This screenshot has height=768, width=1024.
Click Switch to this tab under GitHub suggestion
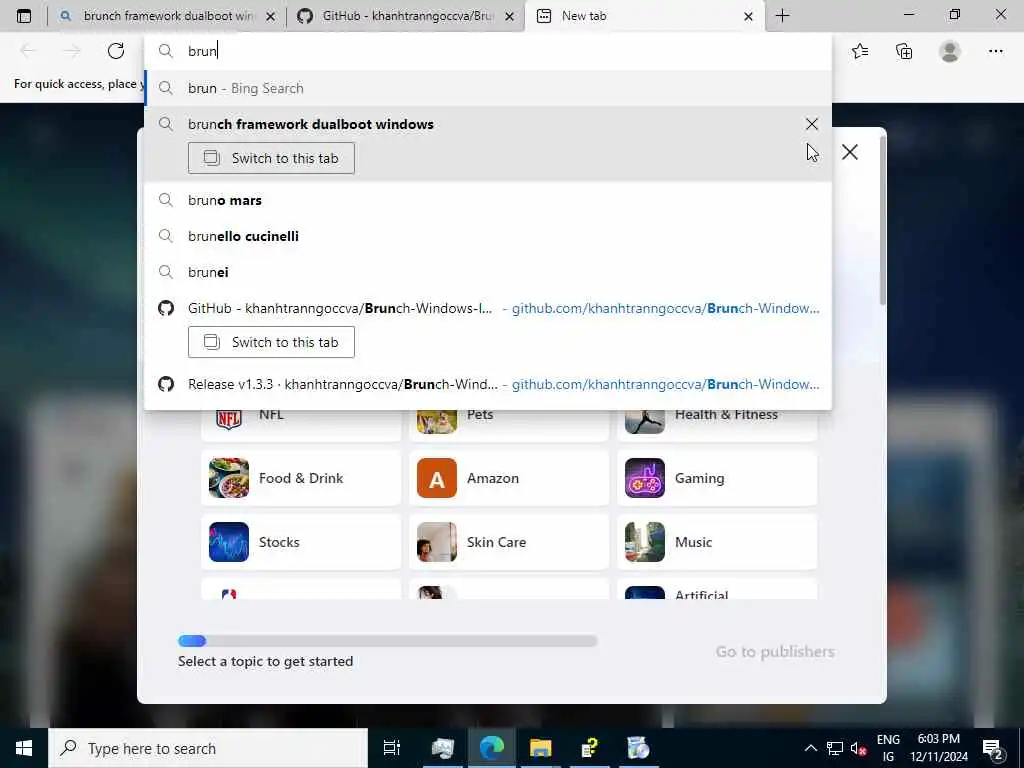coord(271,342)
